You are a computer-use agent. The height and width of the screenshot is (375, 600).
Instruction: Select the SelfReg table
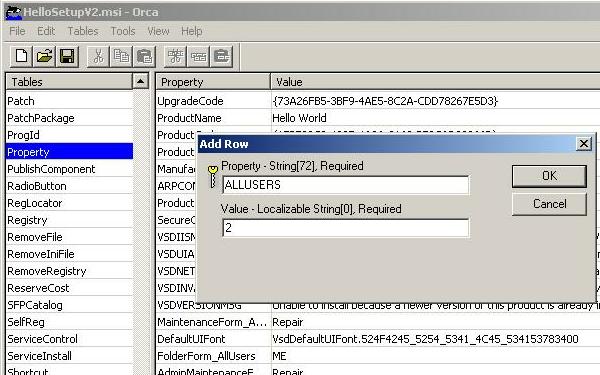(x=69, y=322)
